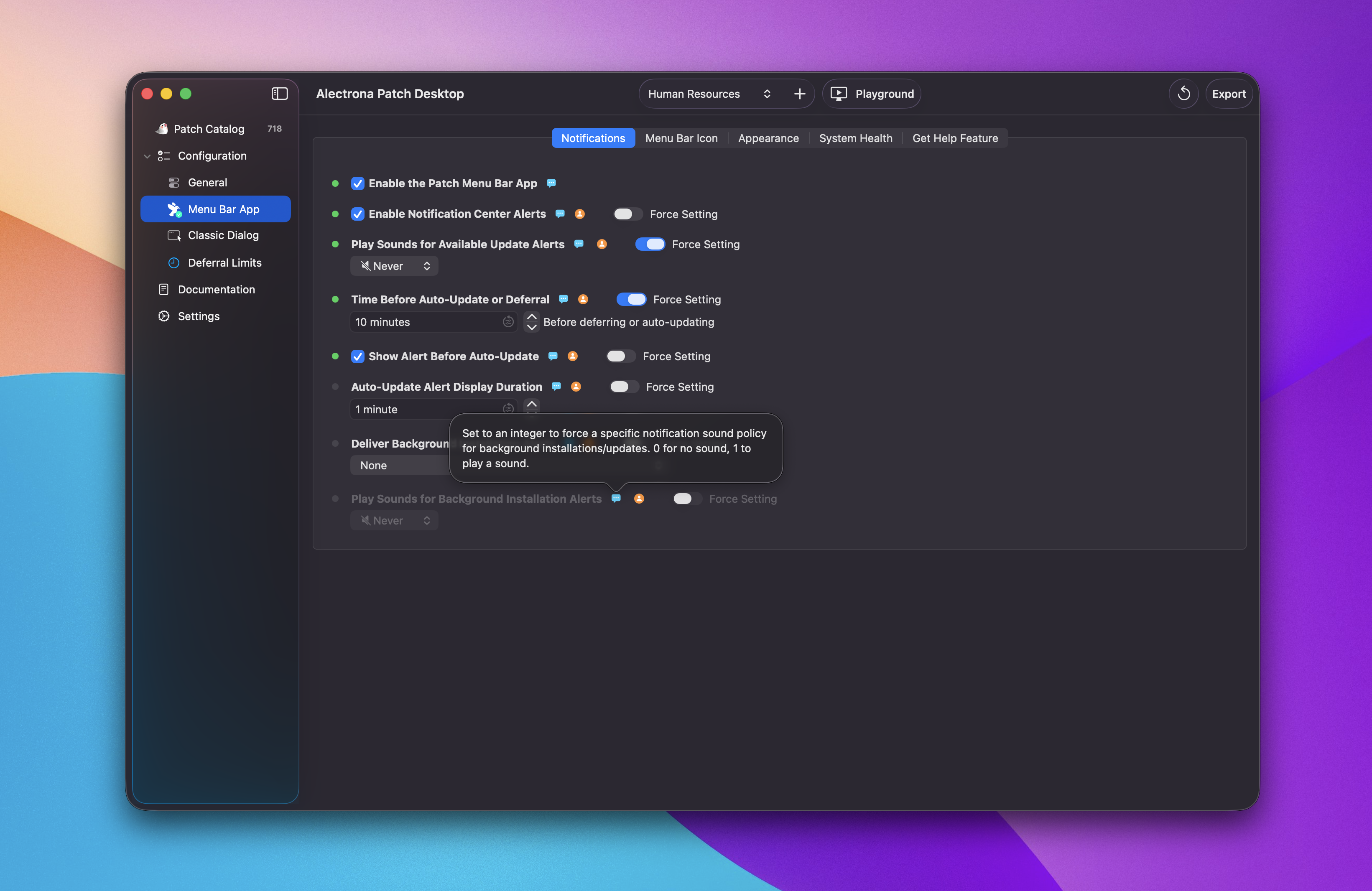Open Documentation in sidebar
This screenshot has height=891, width=1372.
pos(216,289)
